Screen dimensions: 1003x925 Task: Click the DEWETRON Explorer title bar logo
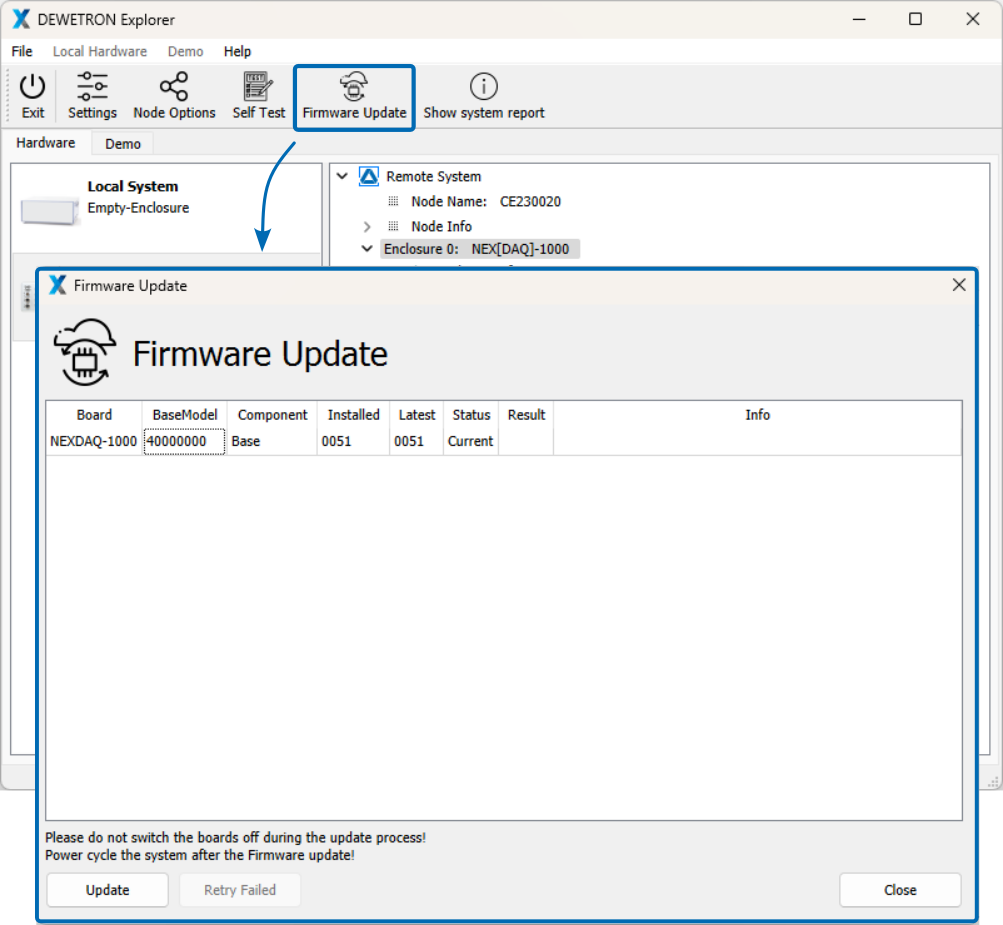[21, 19]
